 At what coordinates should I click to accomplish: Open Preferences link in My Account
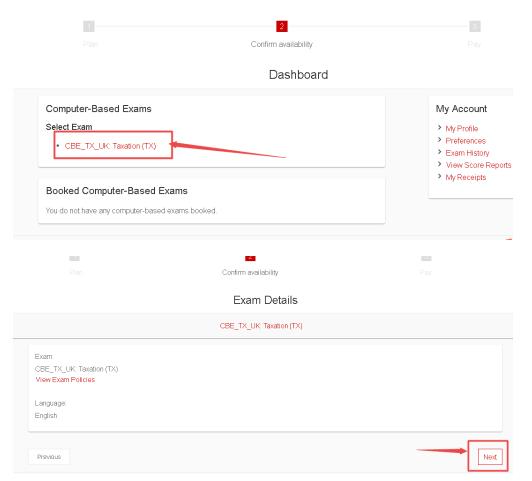[466, 141]
